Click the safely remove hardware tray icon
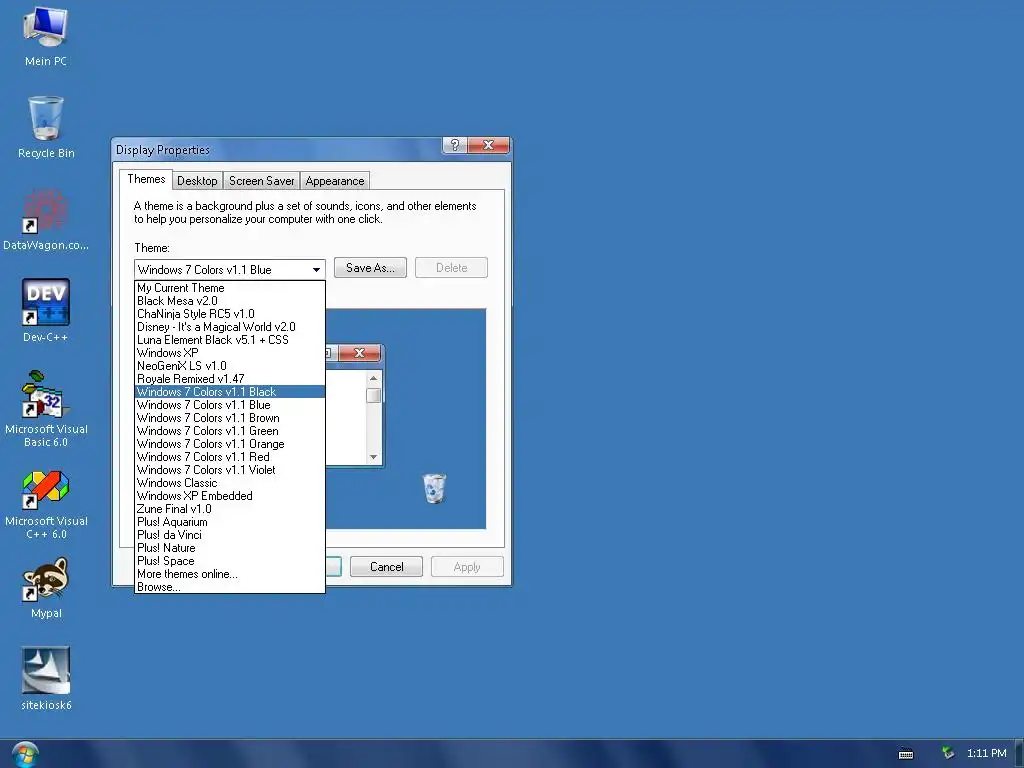The height and width of the screenshot is (768, 1024). click(x=948, y=753)
